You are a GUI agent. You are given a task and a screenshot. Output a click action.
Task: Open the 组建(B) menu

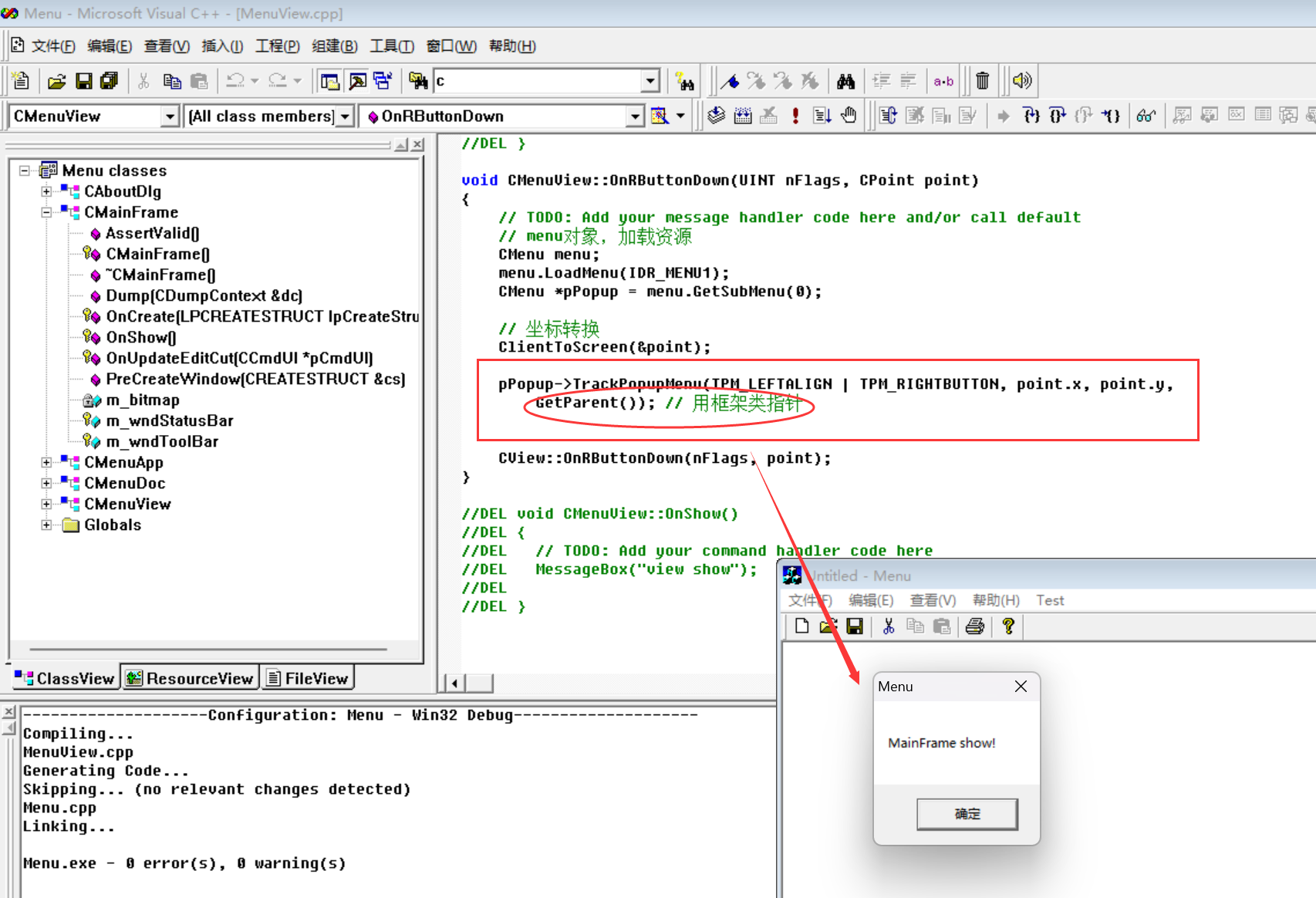tap(335, 46)
